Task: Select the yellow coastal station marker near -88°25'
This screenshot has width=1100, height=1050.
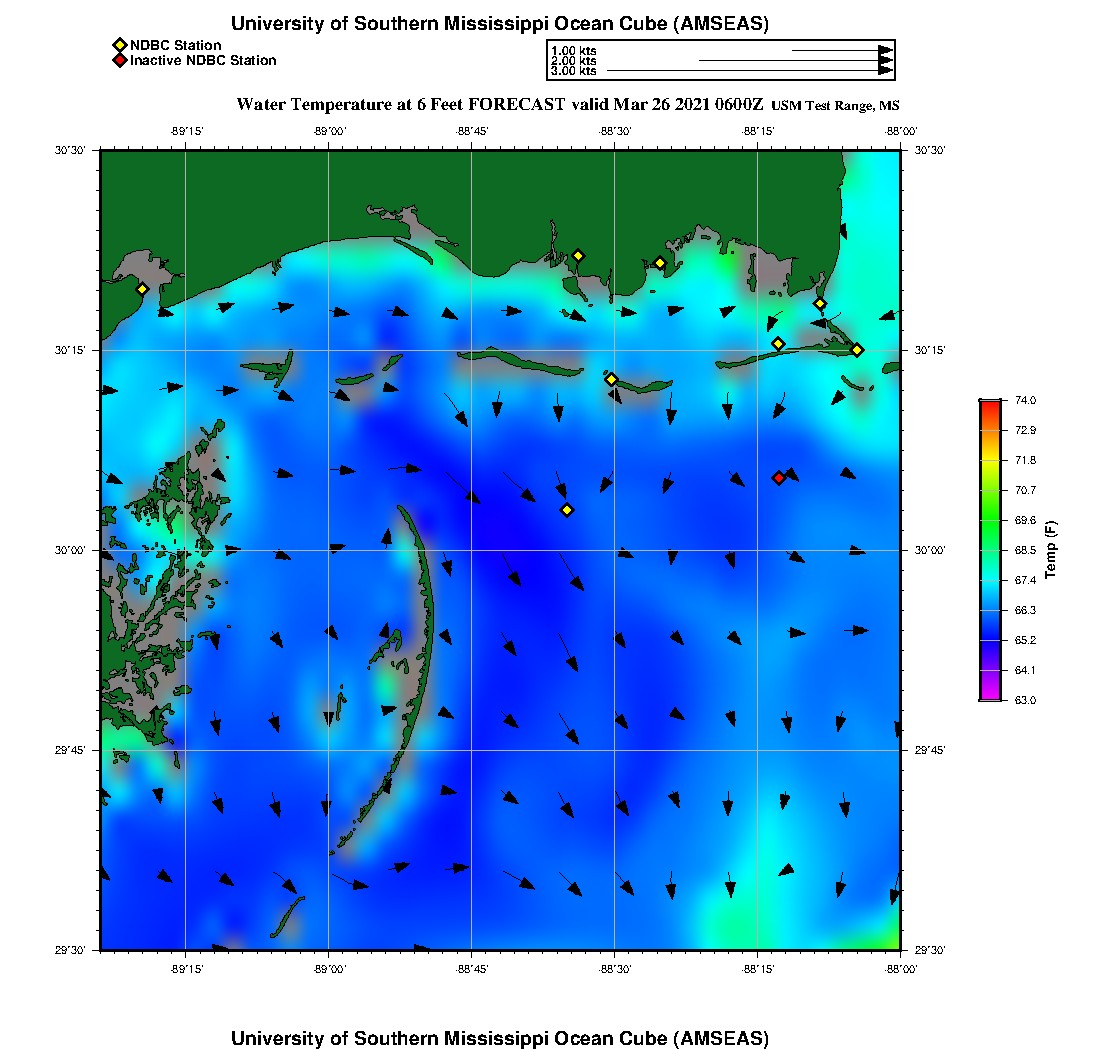Action: [x=659, y=264]
